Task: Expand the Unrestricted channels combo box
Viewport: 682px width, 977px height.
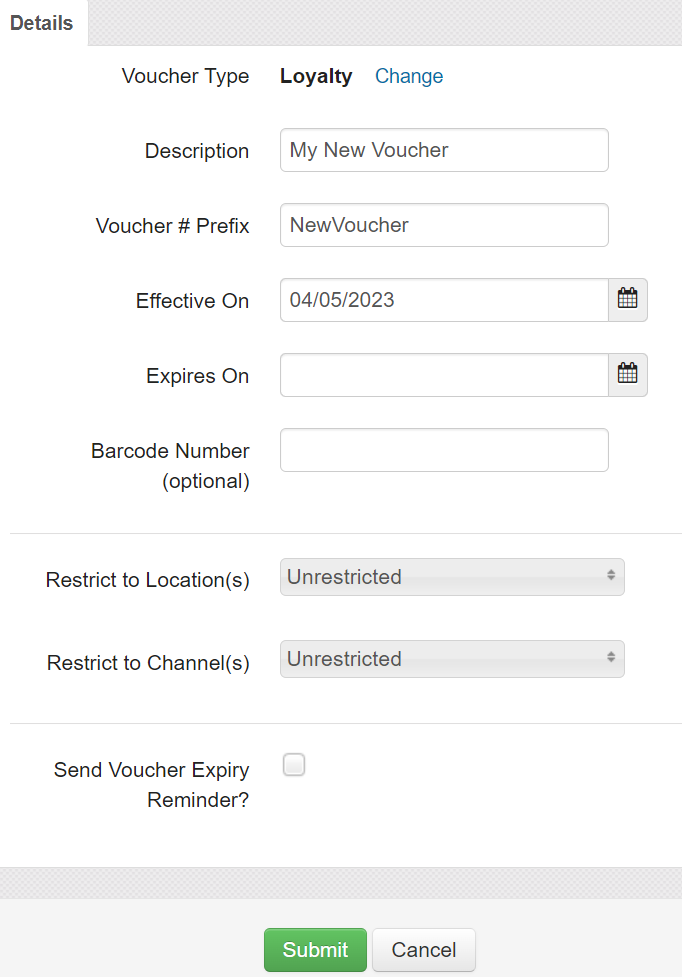Action: tap(452, 659)
